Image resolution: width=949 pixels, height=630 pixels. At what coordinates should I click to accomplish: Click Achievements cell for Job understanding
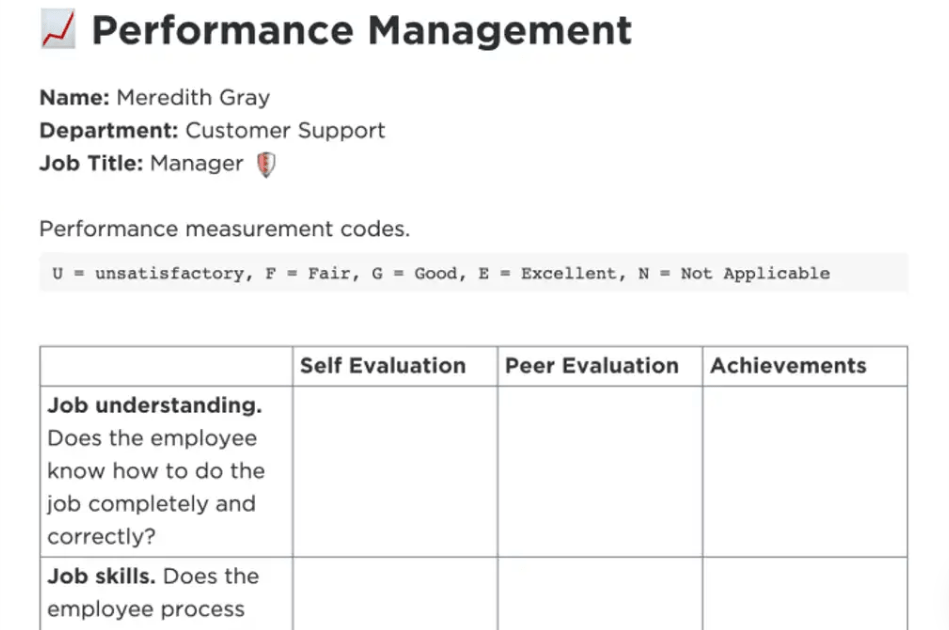coord(805,471)
